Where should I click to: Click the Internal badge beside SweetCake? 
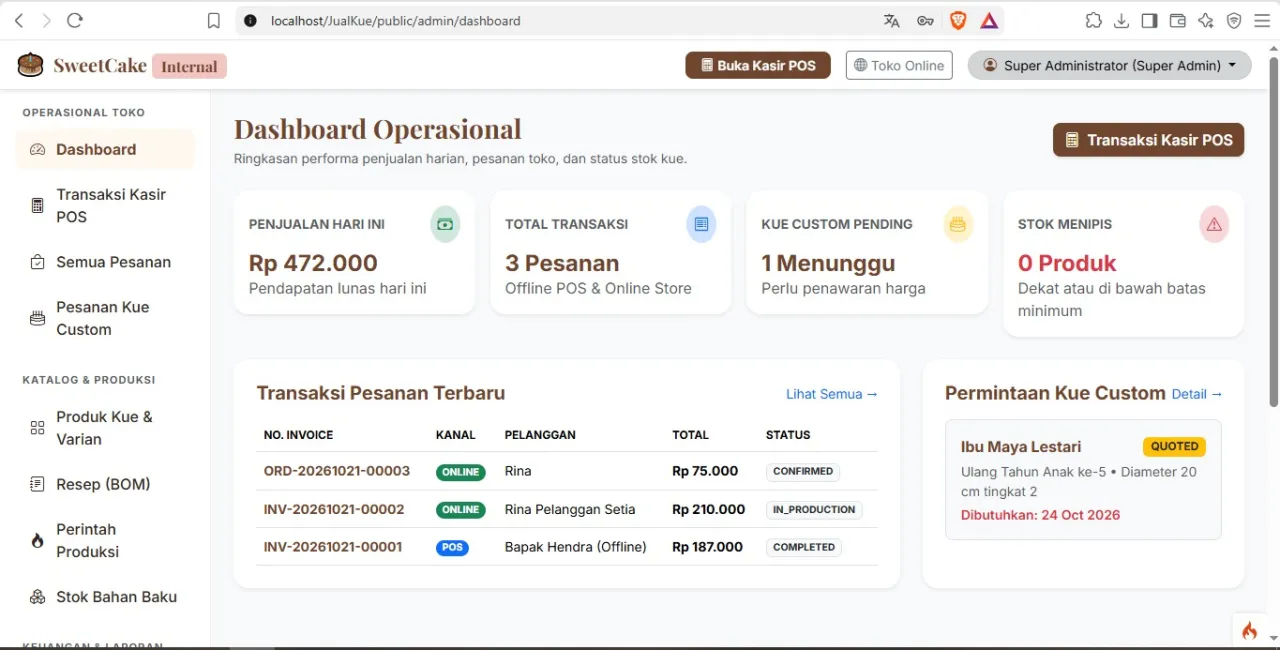(x=189, y=66)
